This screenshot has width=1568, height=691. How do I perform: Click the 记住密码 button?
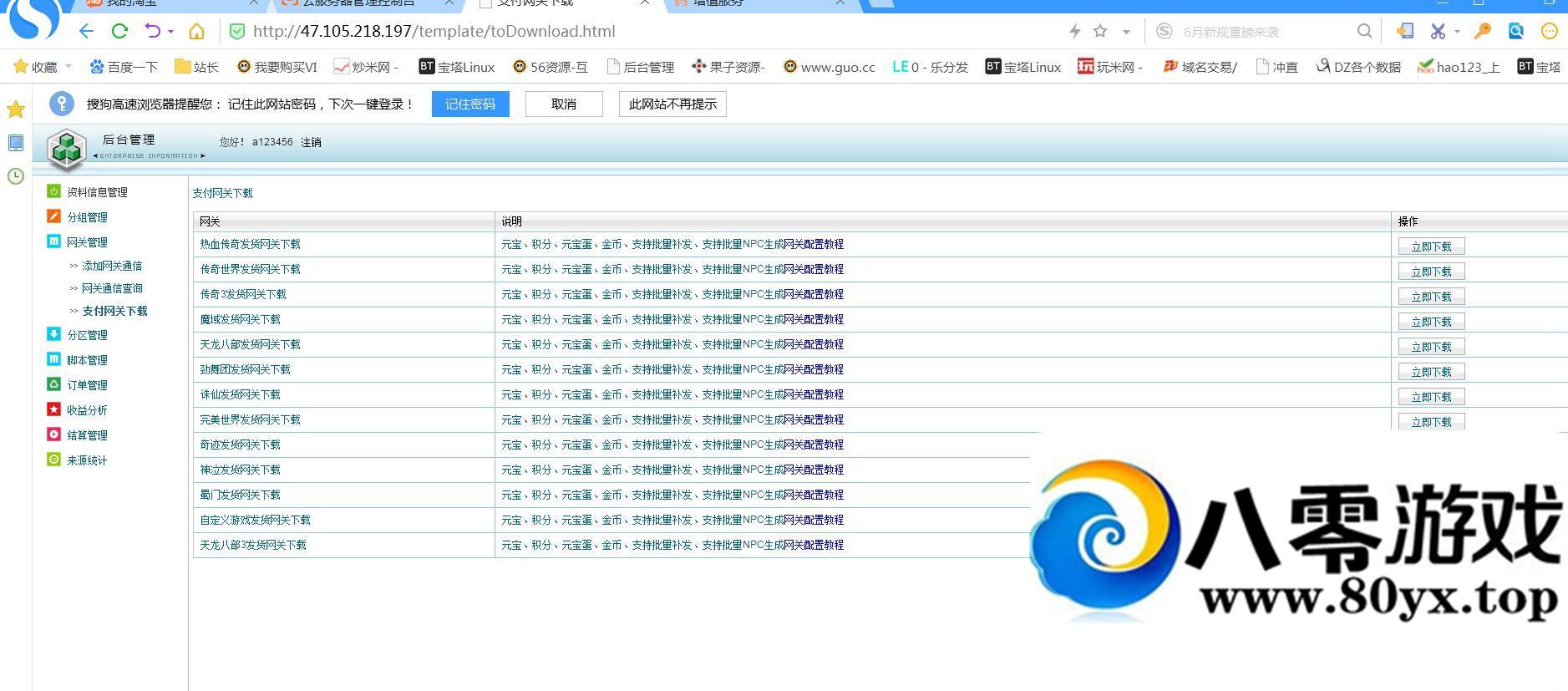tap(470, 104)
